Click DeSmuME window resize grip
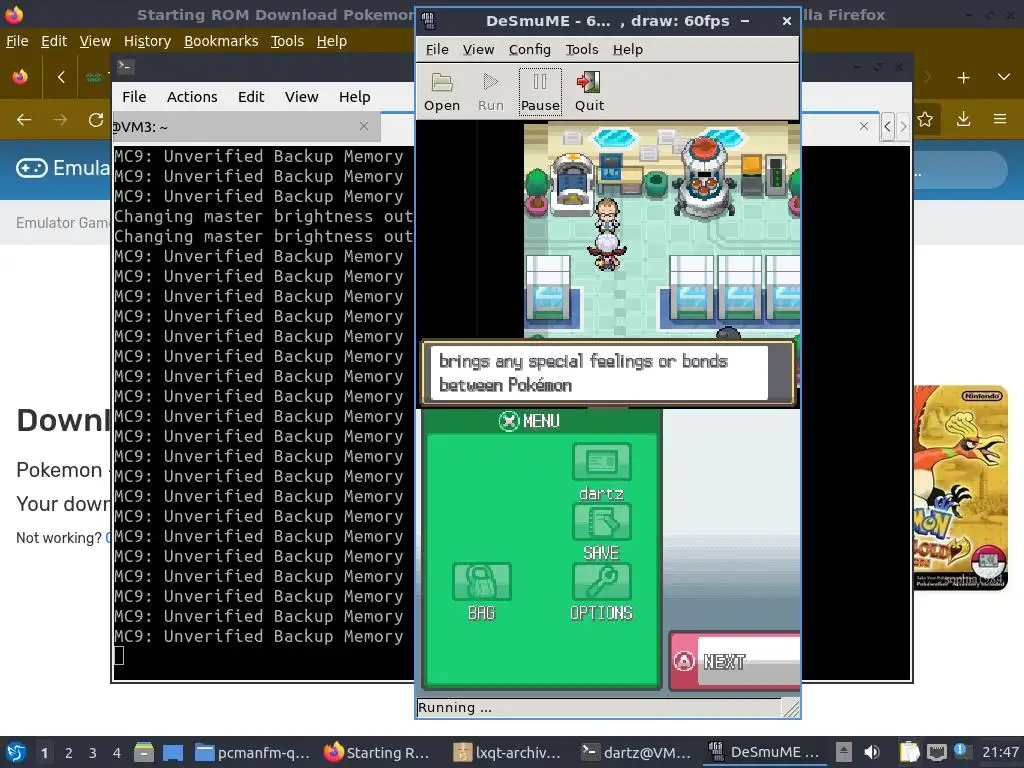 pos(791,708)
